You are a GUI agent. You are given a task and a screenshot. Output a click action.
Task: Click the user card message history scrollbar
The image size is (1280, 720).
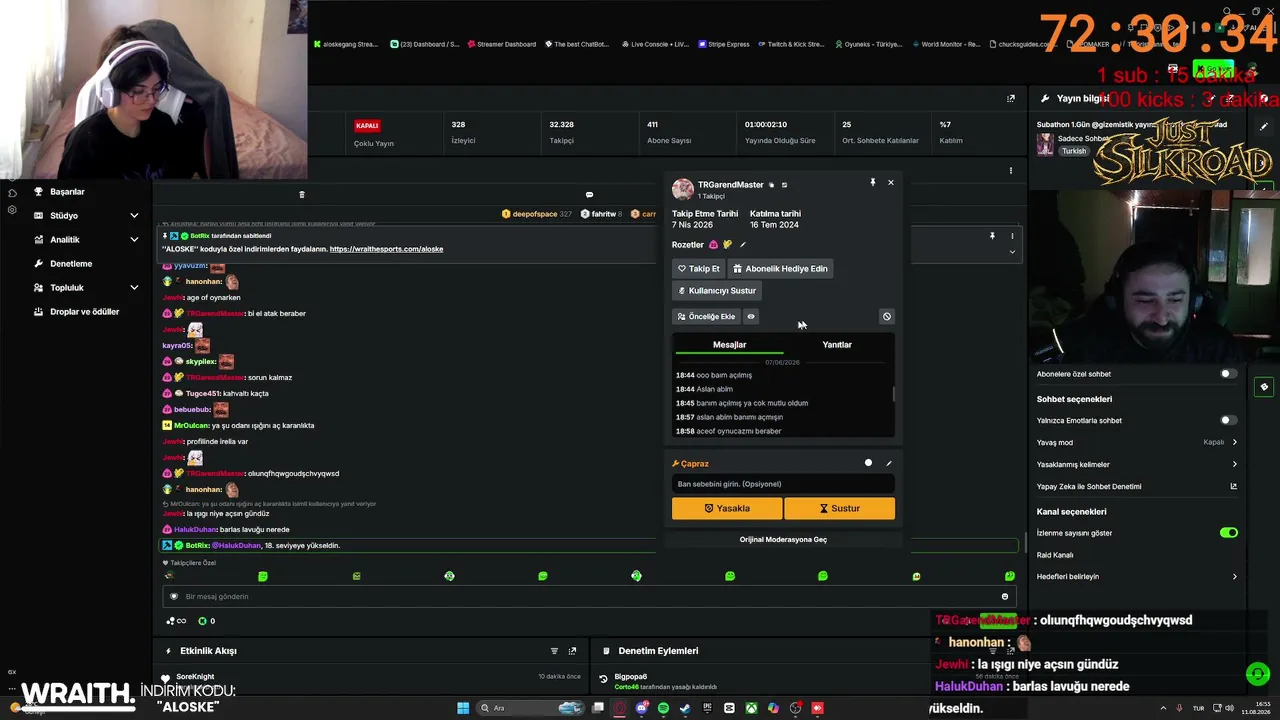click(x=894, y=394)
